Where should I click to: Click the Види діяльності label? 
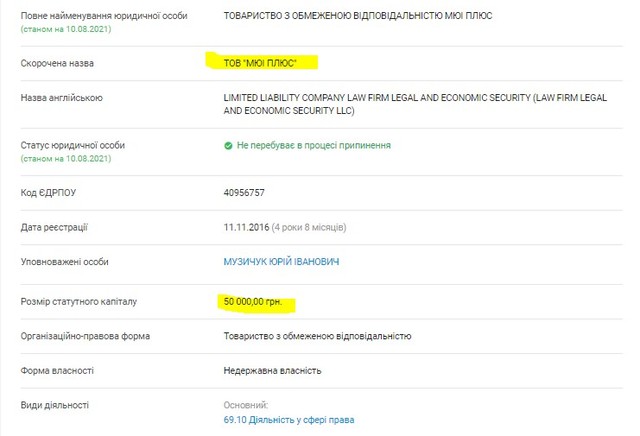click(x=55, y=405)
